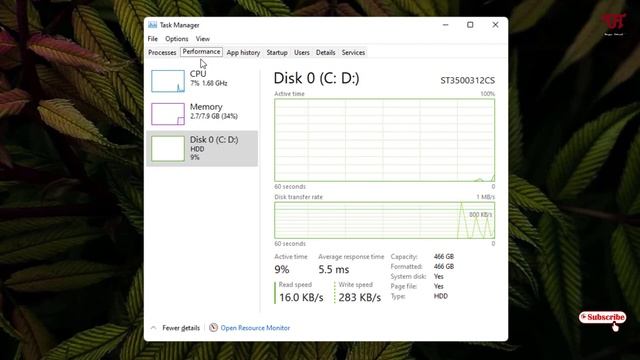Click the Formatted 466 GB value
Viewport: 640px width, 360px height.
444,267
